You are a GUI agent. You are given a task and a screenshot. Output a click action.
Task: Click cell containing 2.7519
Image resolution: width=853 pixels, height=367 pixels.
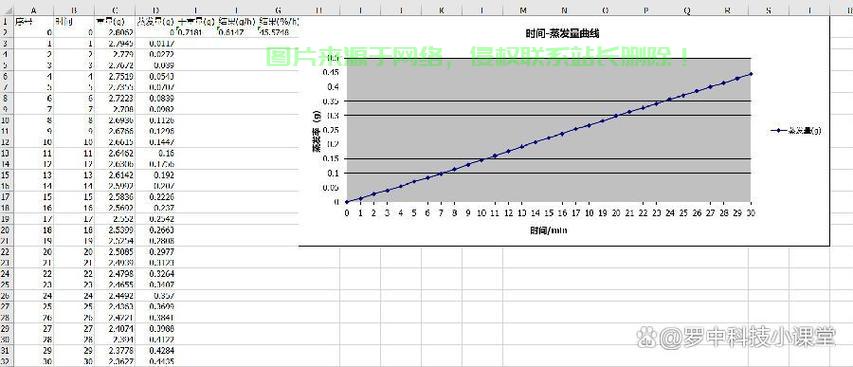point(115,77)
